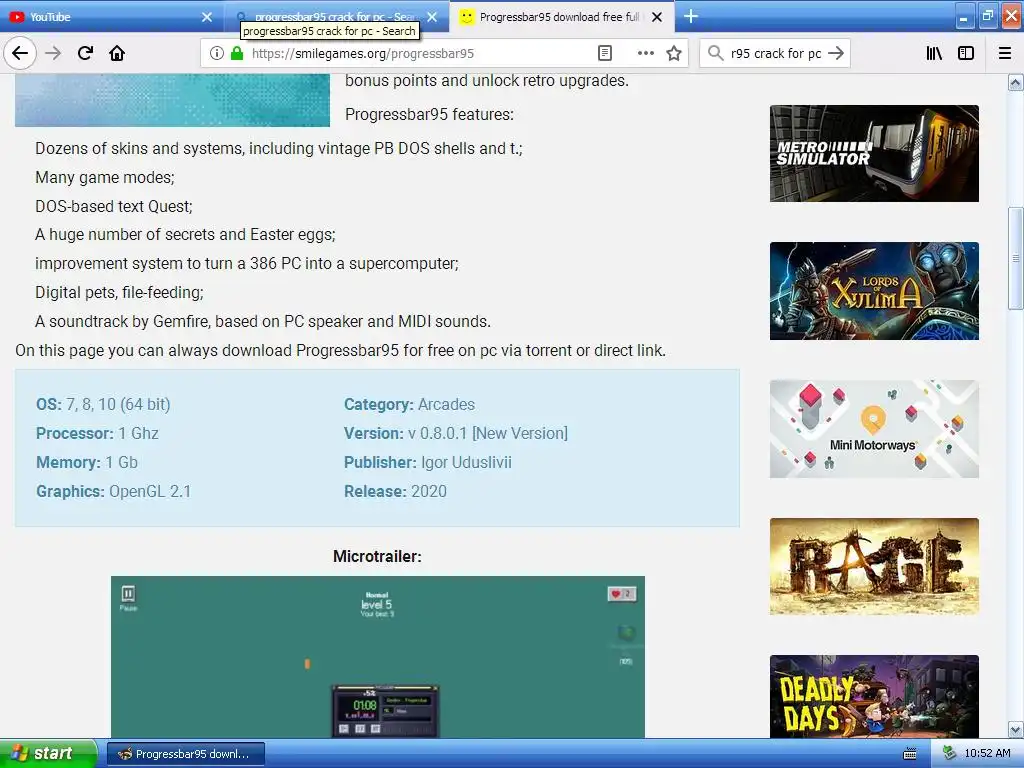Screen dimensions: 1024x768
Task: Show sidebars panel icon
Action: tap(966, 54)
